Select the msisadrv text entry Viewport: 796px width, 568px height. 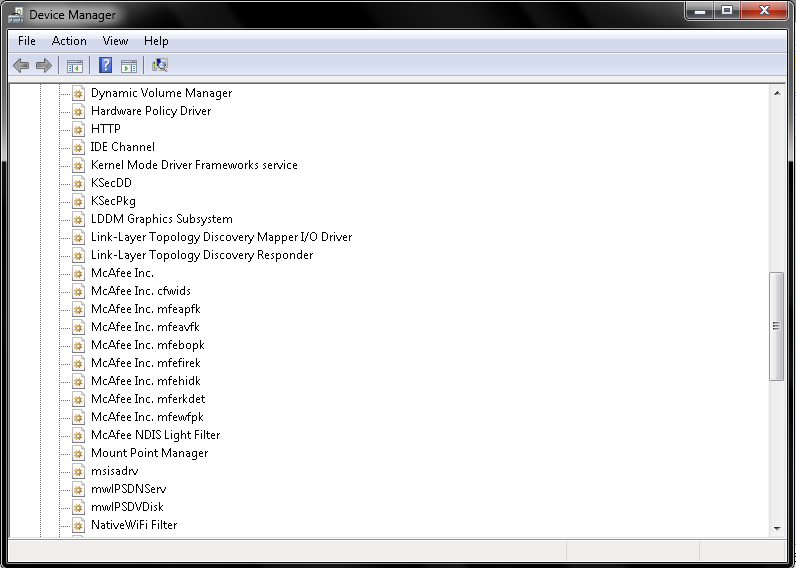click(115, 471)
